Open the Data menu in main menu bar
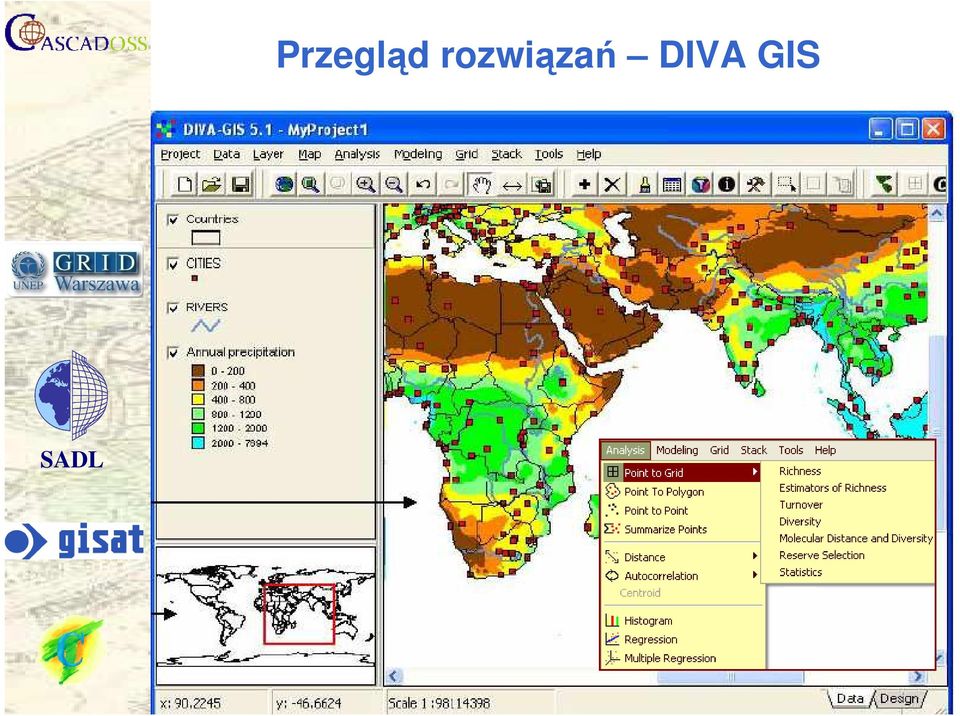The image size is (960, 716). [x=227, y=154]
